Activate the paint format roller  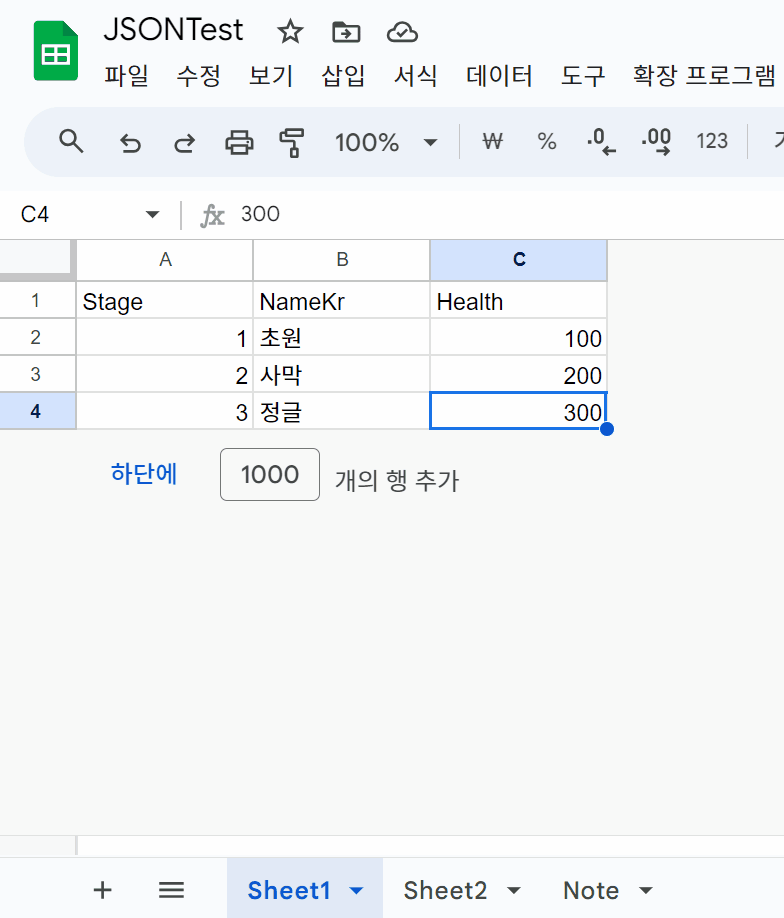point(292,142)
